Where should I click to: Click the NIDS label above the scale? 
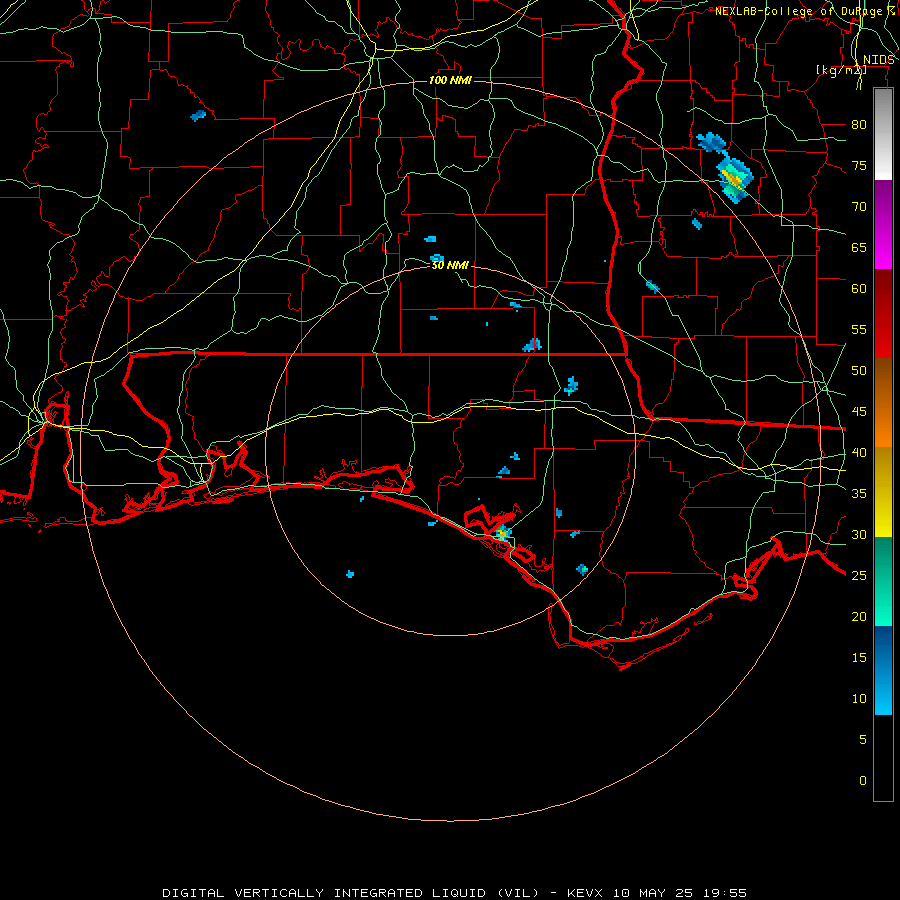(x=878, y=60)
